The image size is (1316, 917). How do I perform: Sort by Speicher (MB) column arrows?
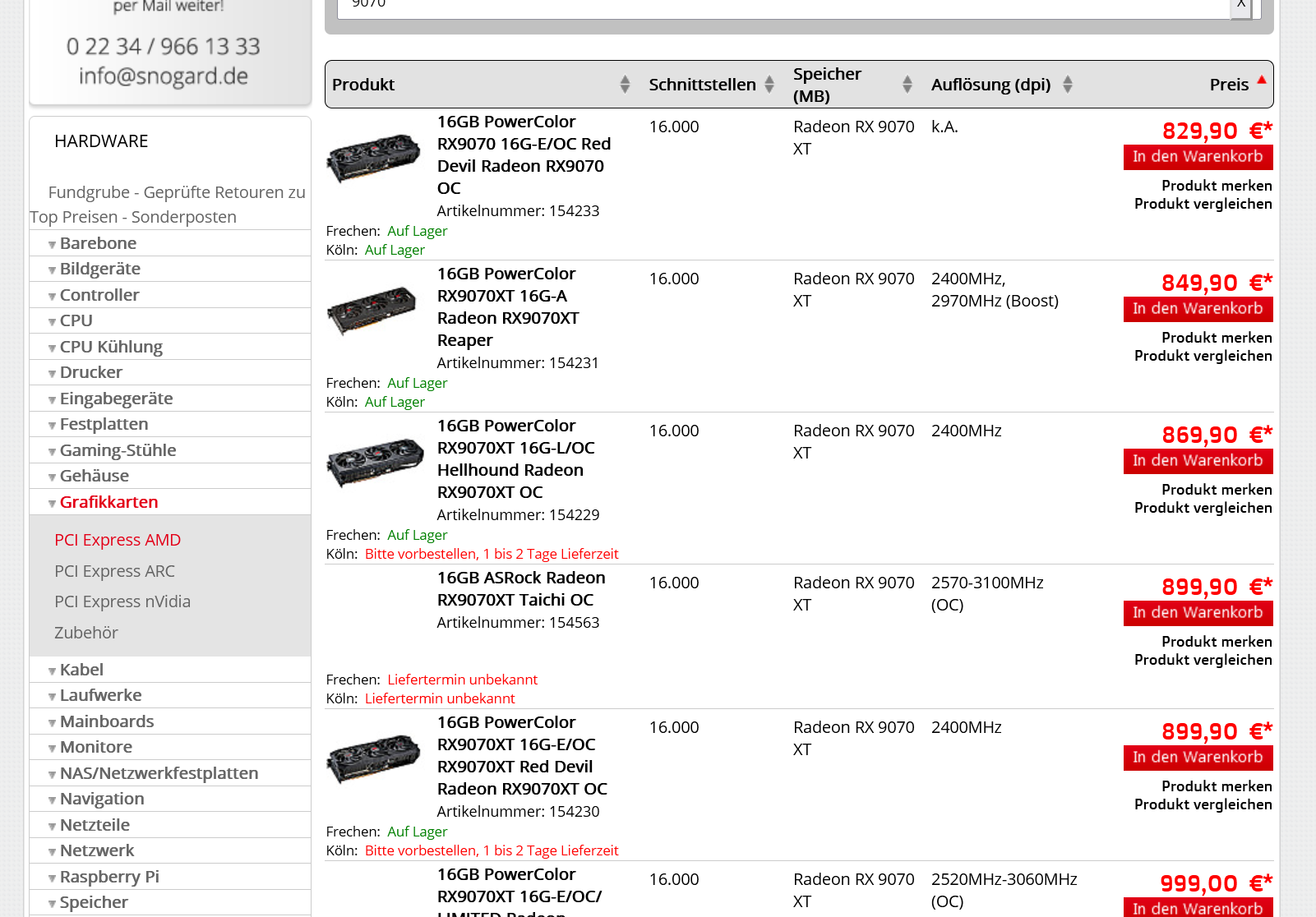(907, 84)
